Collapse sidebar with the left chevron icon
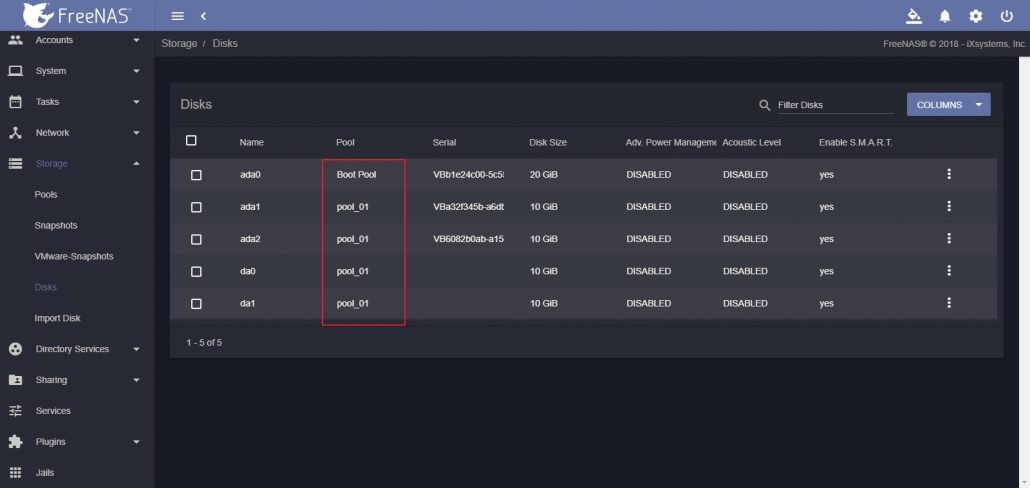The image size is (1030, 488). pyautogui.click(x=203, y=16)
